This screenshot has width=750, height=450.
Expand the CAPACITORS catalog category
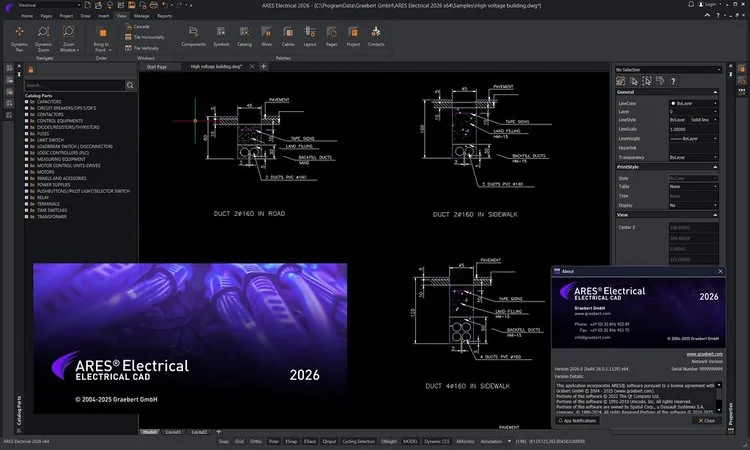[27, 102]
